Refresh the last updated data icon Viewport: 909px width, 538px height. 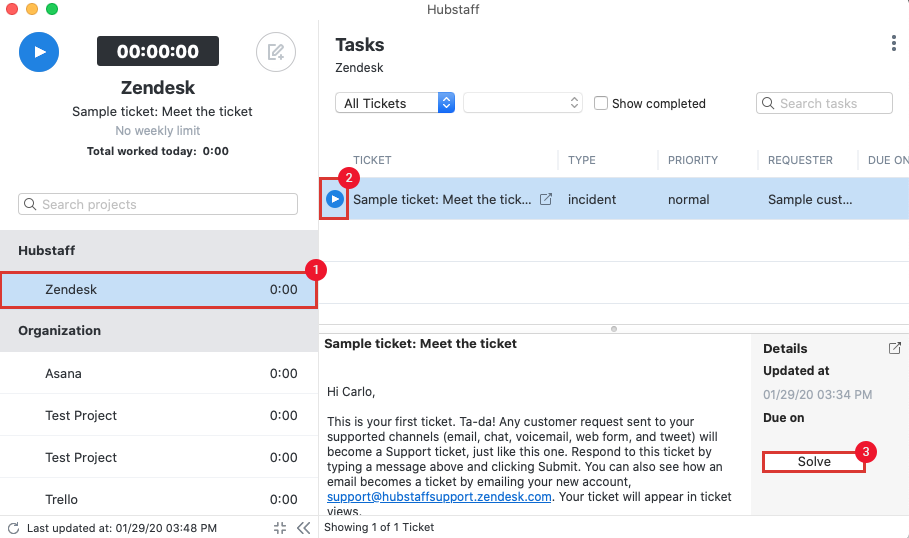13,528
